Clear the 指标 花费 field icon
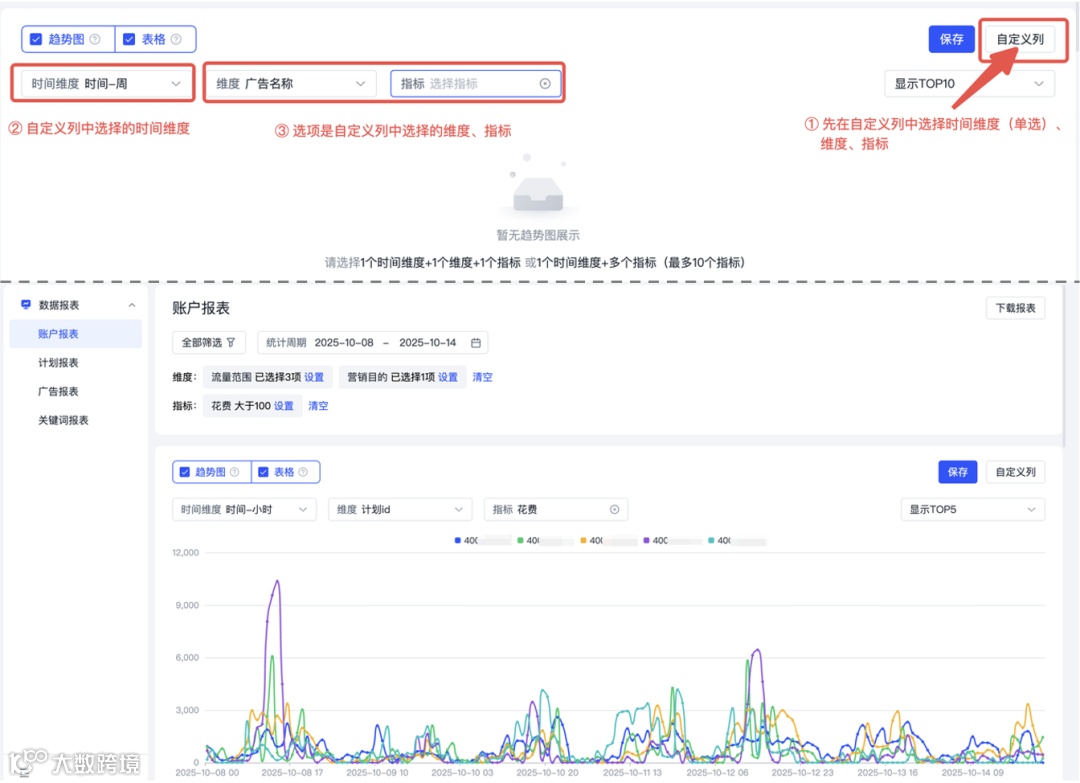This screenshot has width=1080, height=783. tap(614, 510)
